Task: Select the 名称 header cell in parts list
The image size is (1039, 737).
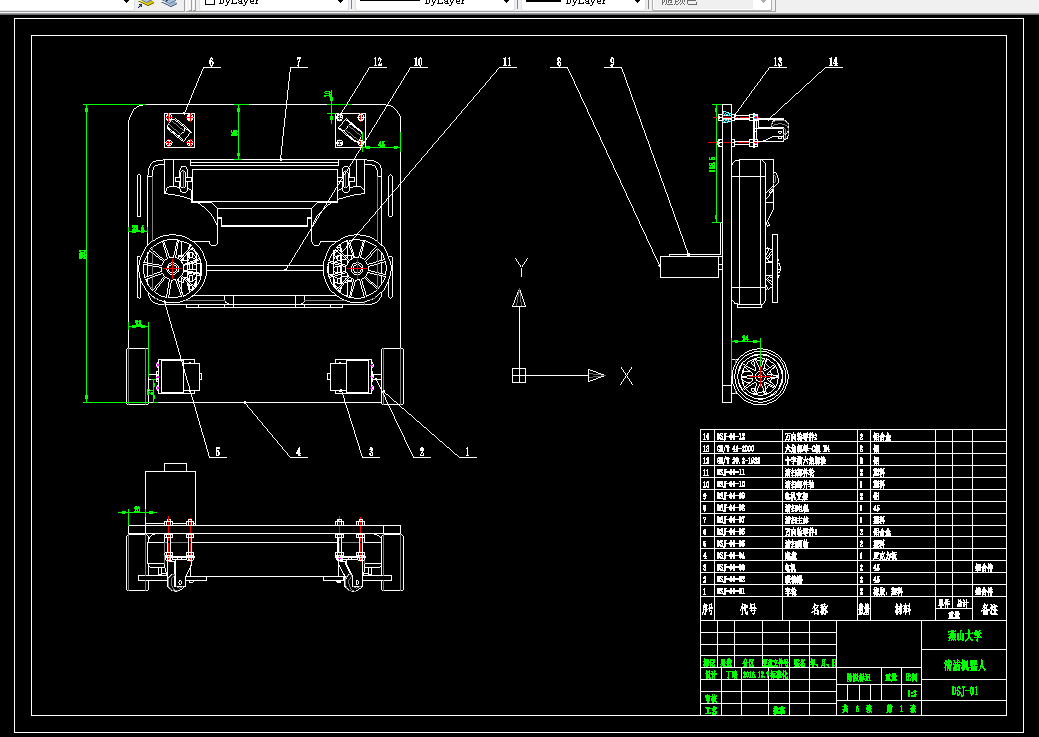Action: tap(820, 609)
